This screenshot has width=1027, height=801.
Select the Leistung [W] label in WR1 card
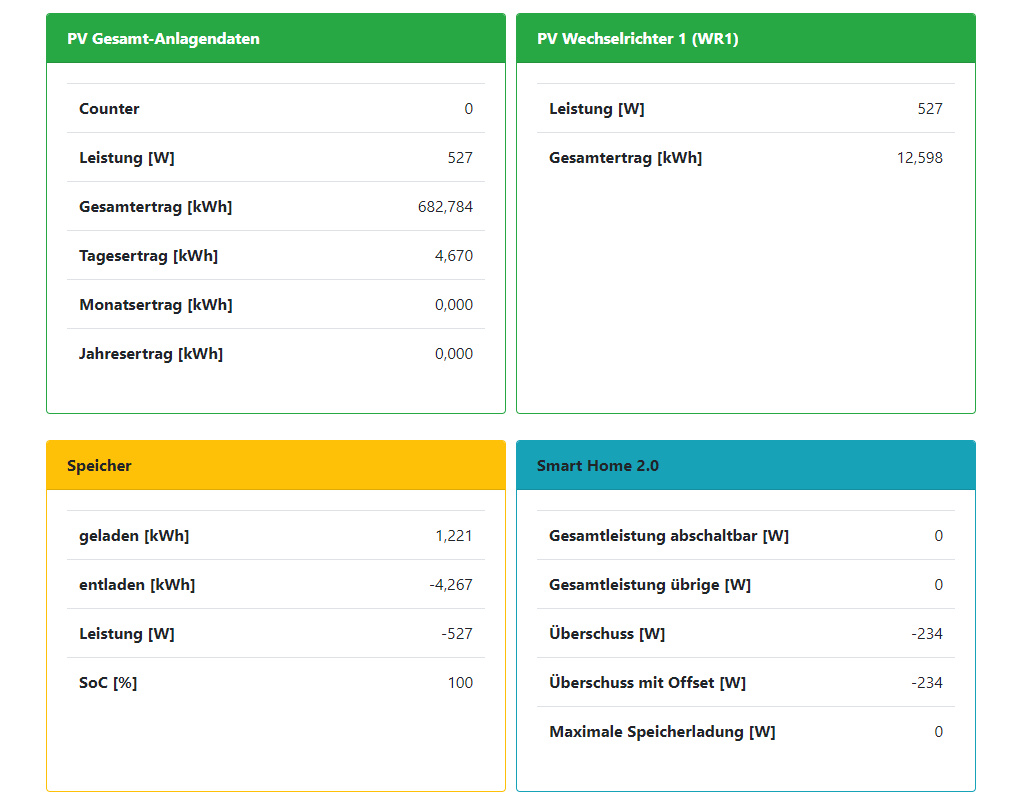pos(596,109)
